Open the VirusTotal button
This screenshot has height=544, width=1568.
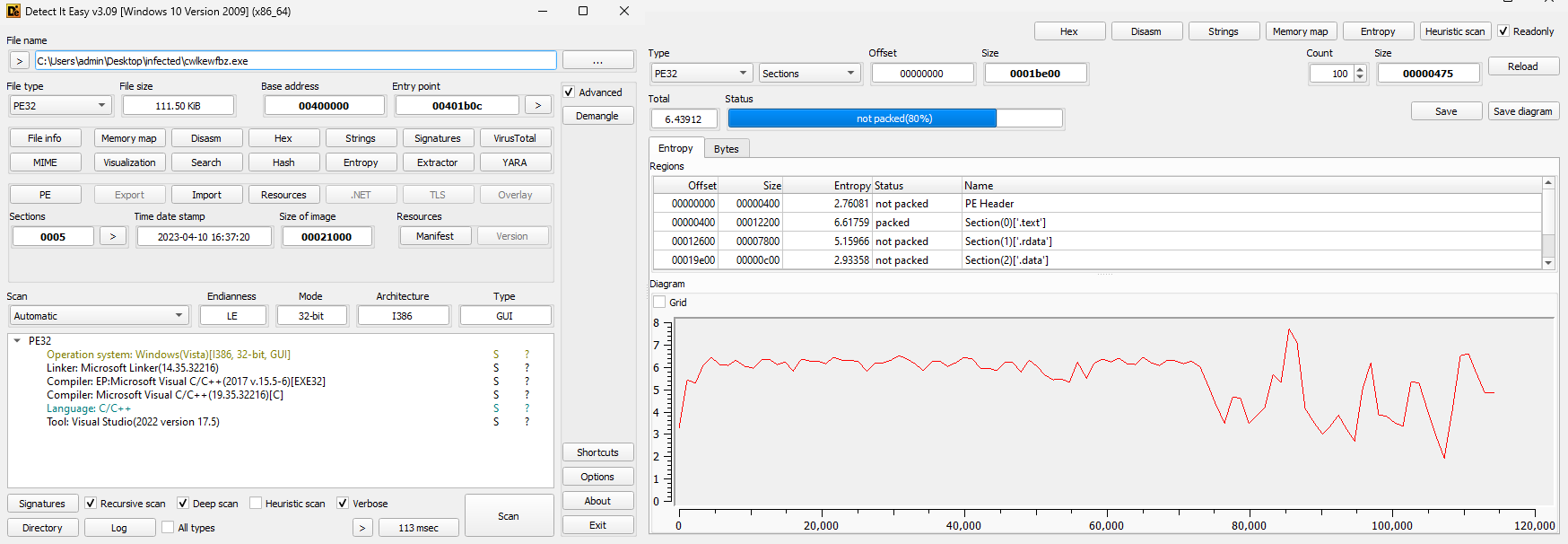[515, 138]
